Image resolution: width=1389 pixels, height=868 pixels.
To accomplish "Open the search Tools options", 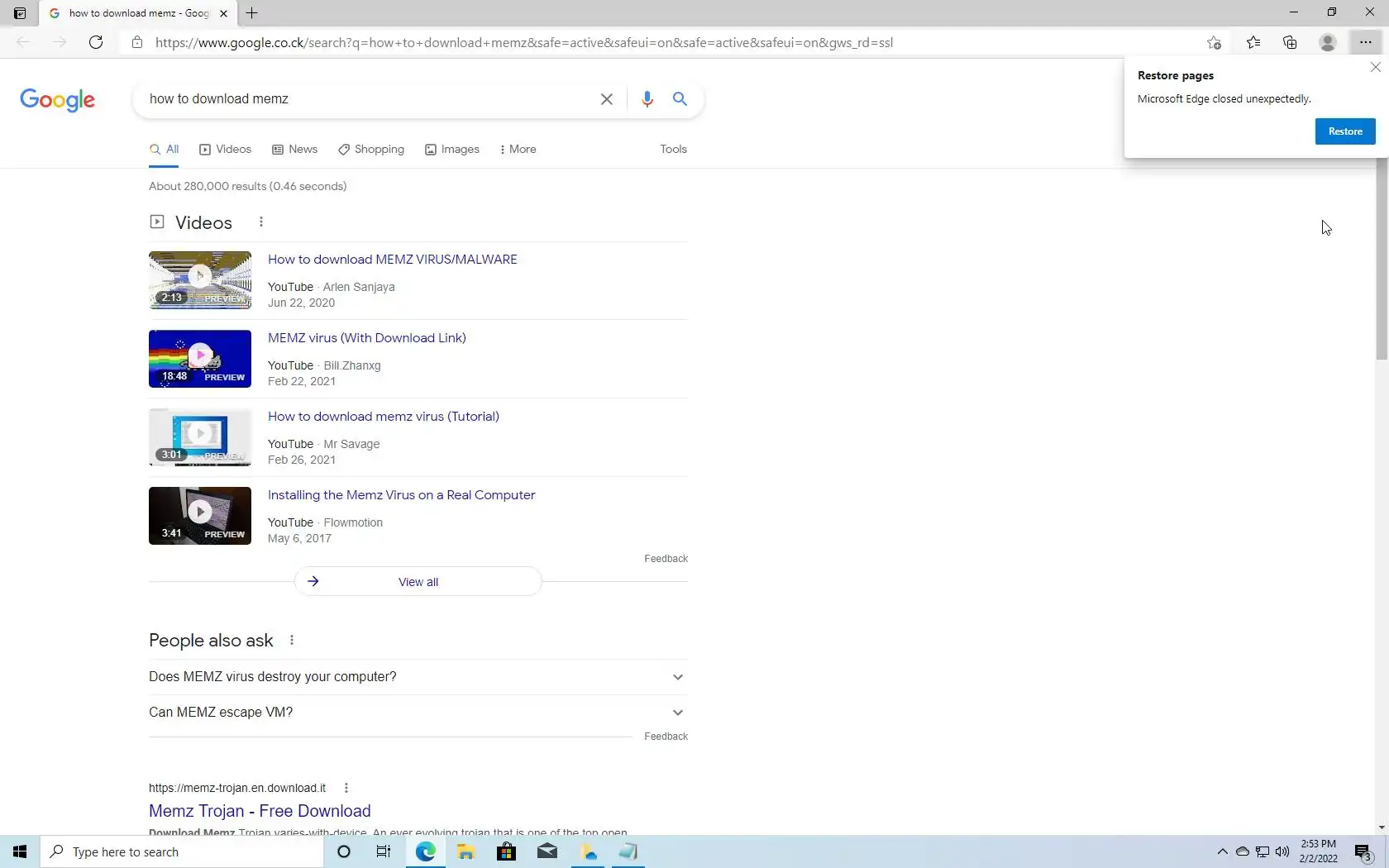I will pyautogui.click(x=673, y=150).
